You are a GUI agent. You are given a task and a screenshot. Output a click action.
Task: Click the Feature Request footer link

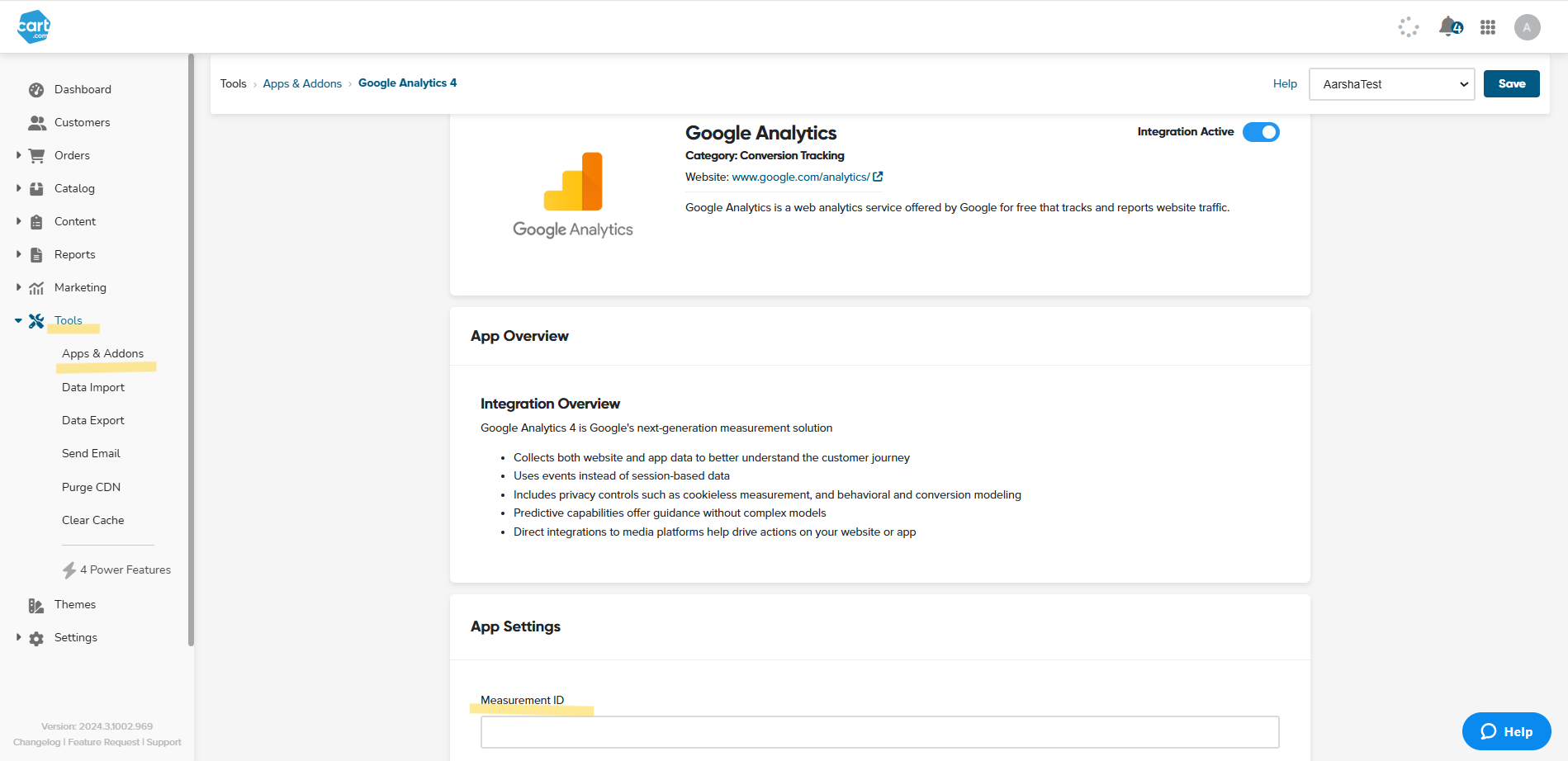coord(104,742)
